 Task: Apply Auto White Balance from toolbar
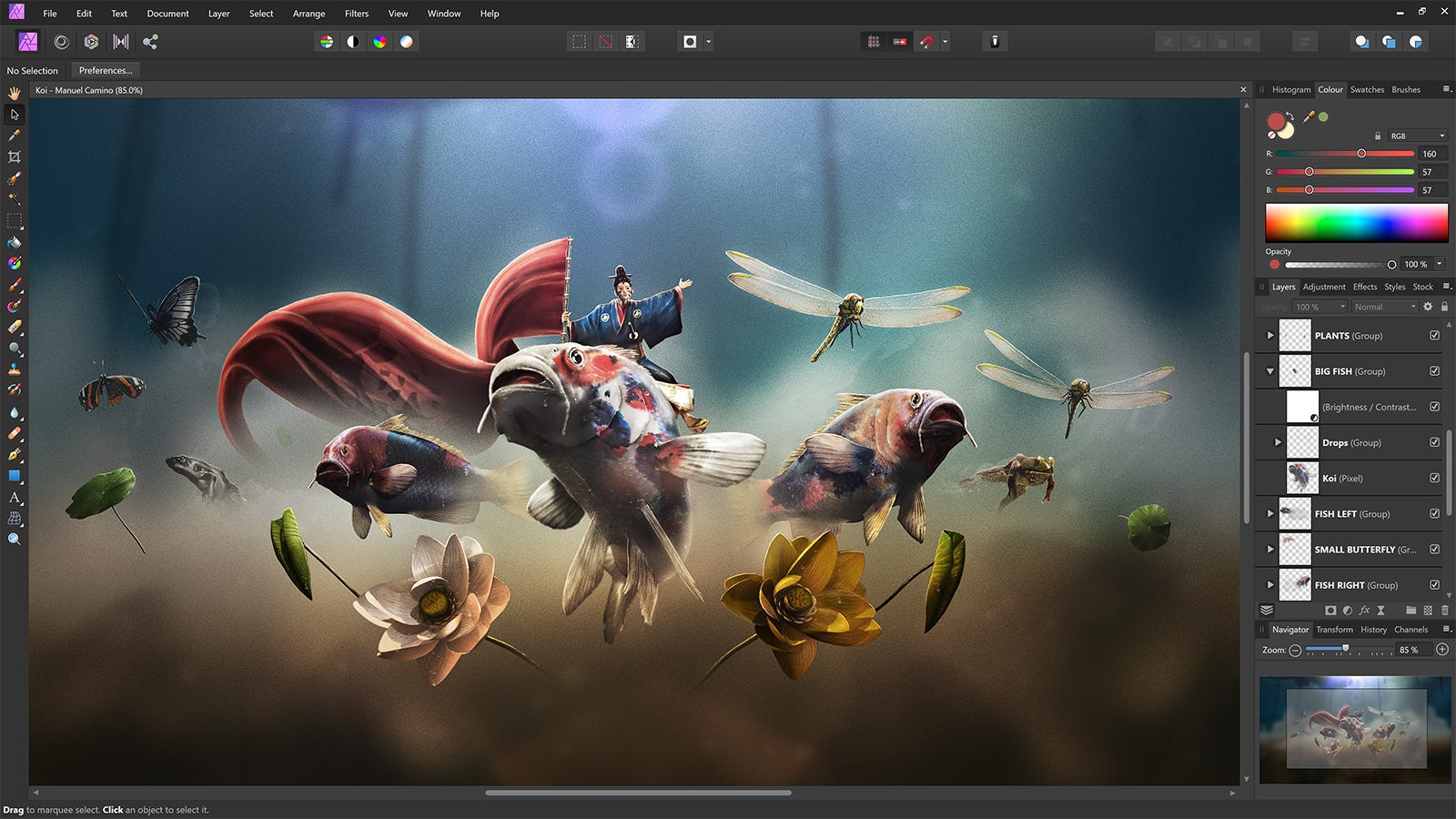407,42
